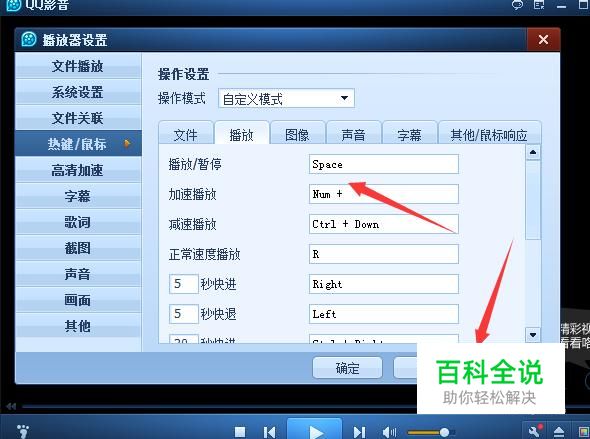Select 歌词 in the sidebar
The width and height of the screenshot is (590, 439).
pos(78,222)
